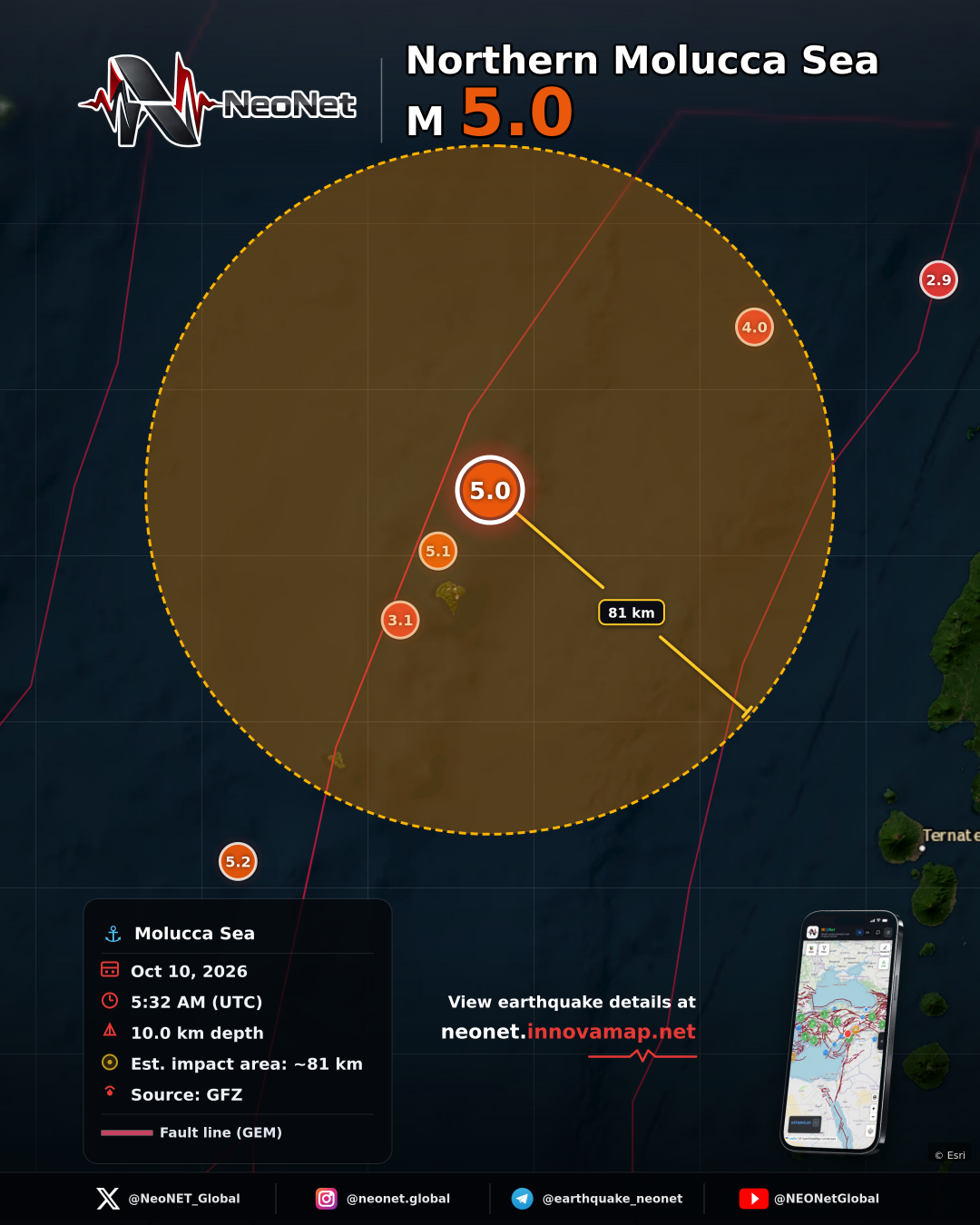The width and height of the screenshot is (980, 1225).
Task: Click the 81 km radius label
Action: pyautogui.click(x=632, y=612)
